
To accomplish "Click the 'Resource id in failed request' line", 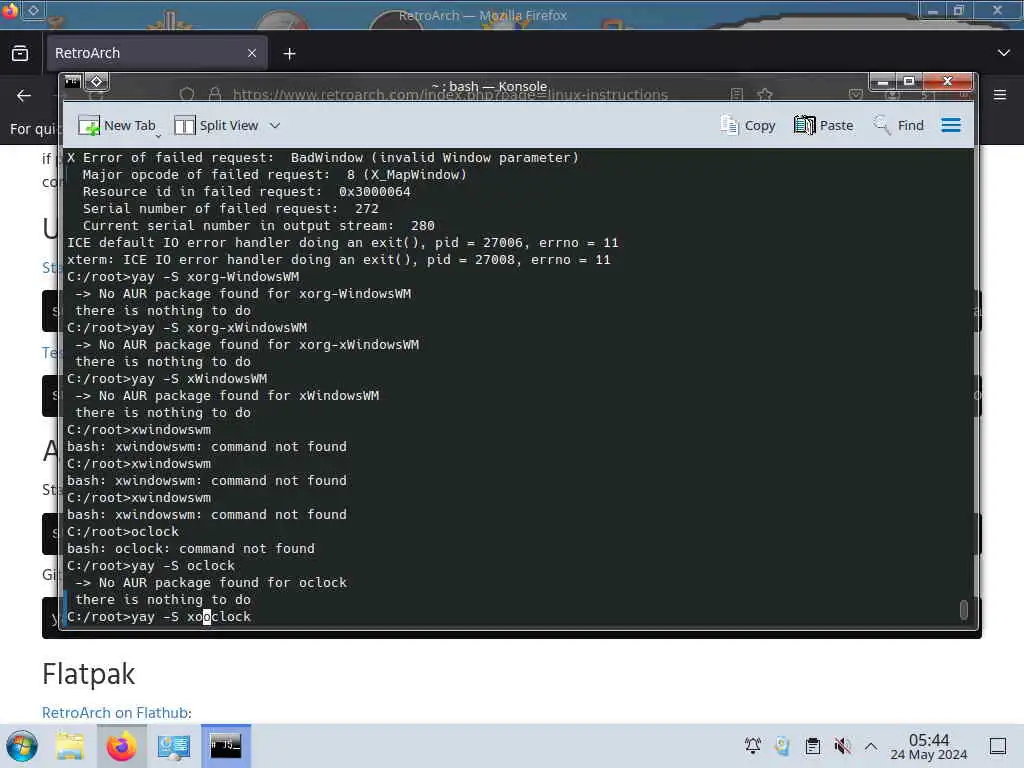I will (246, 191).
